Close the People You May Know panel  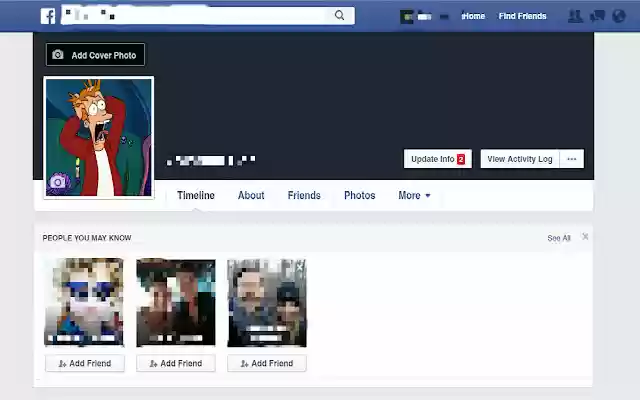[585, 237]
